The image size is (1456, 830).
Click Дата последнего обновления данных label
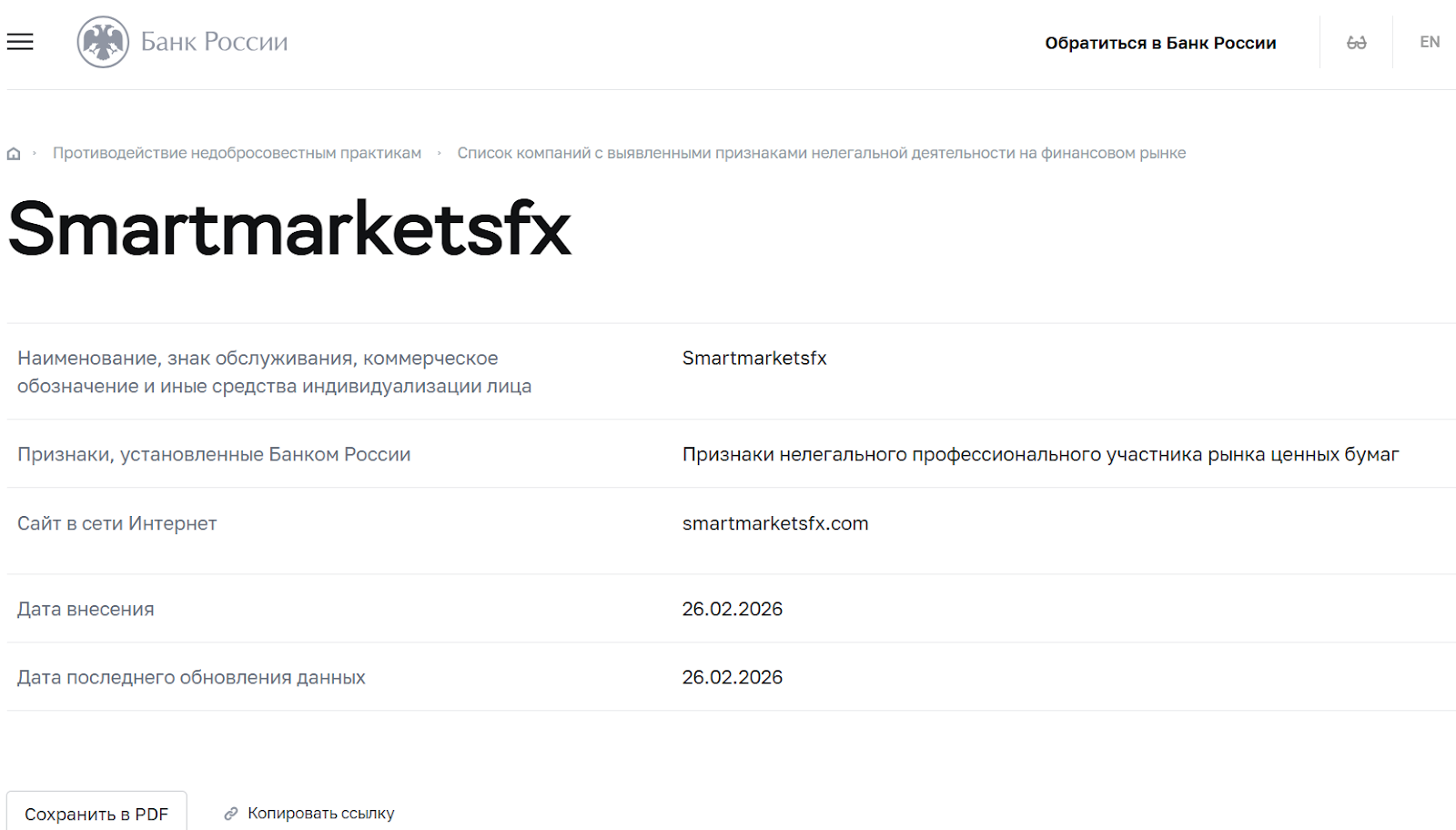[x=191, y=678]
